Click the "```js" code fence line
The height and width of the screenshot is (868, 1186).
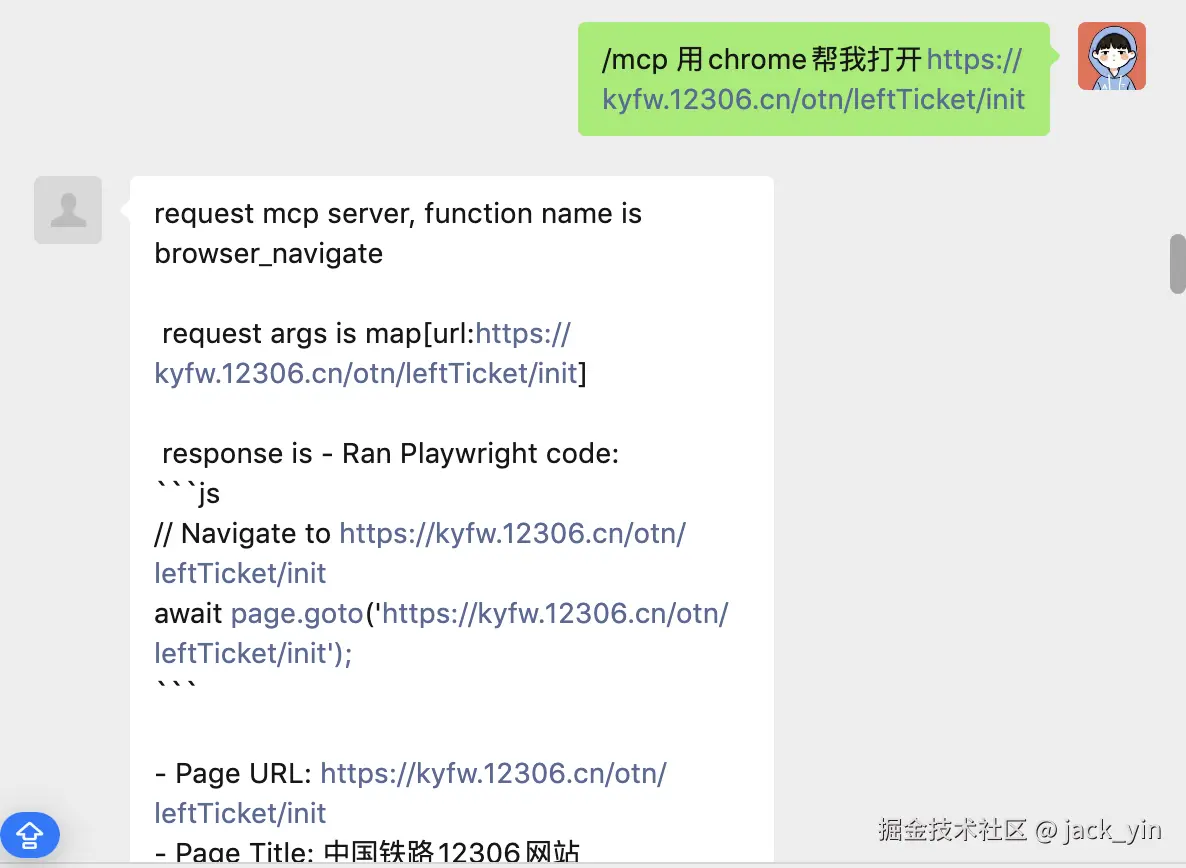(x=187, y=493)
